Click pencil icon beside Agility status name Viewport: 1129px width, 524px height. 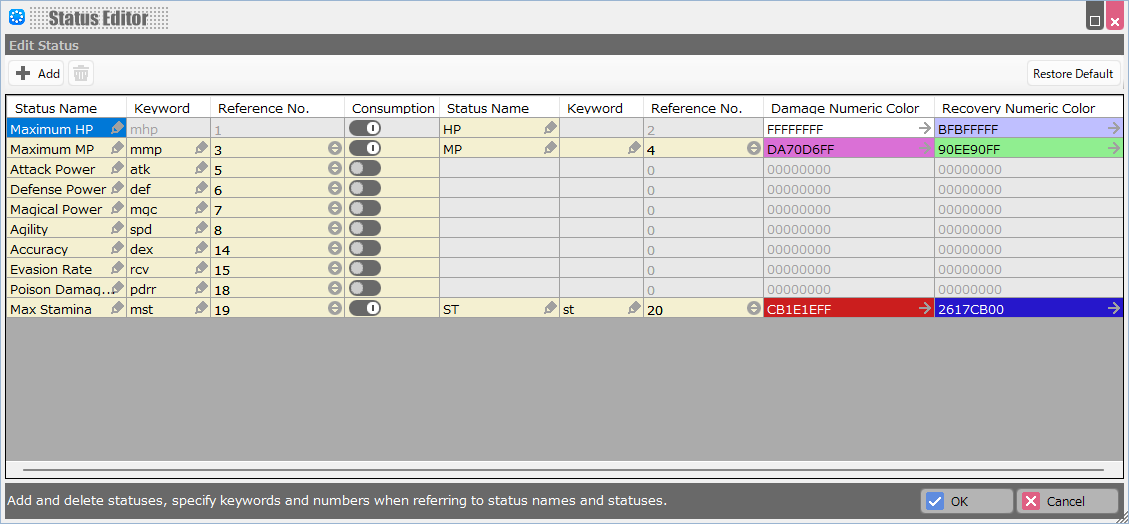point(118,229)
